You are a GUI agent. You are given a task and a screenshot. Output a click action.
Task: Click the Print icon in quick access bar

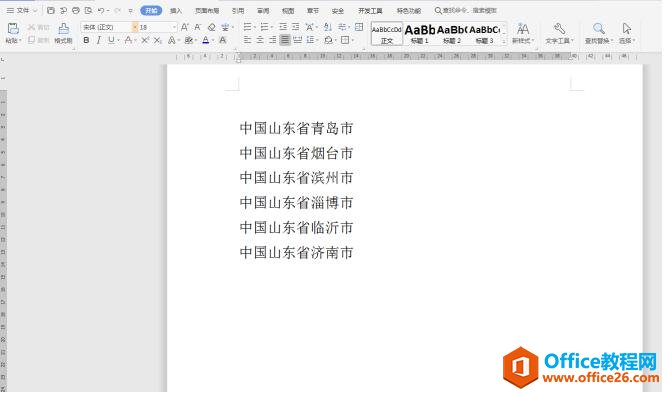pos(76,11)
